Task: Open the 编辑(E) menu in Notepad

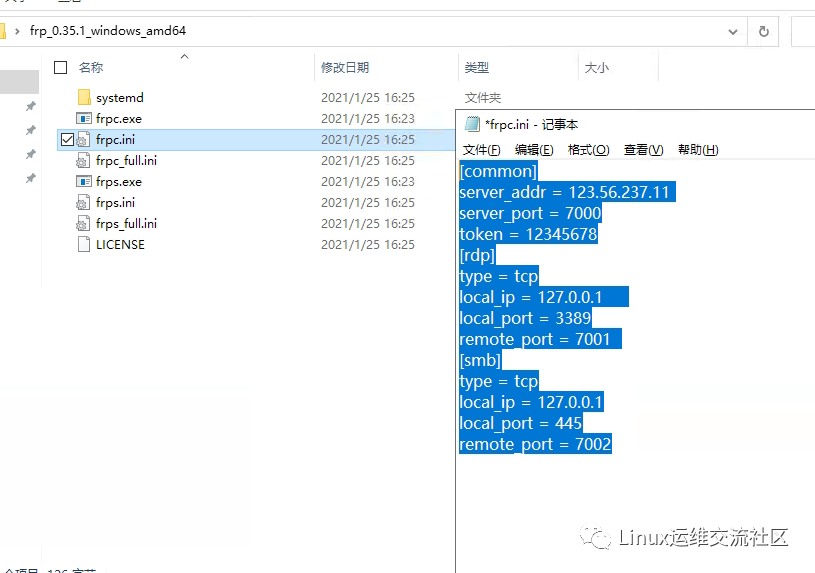Action: coord(534,150)
